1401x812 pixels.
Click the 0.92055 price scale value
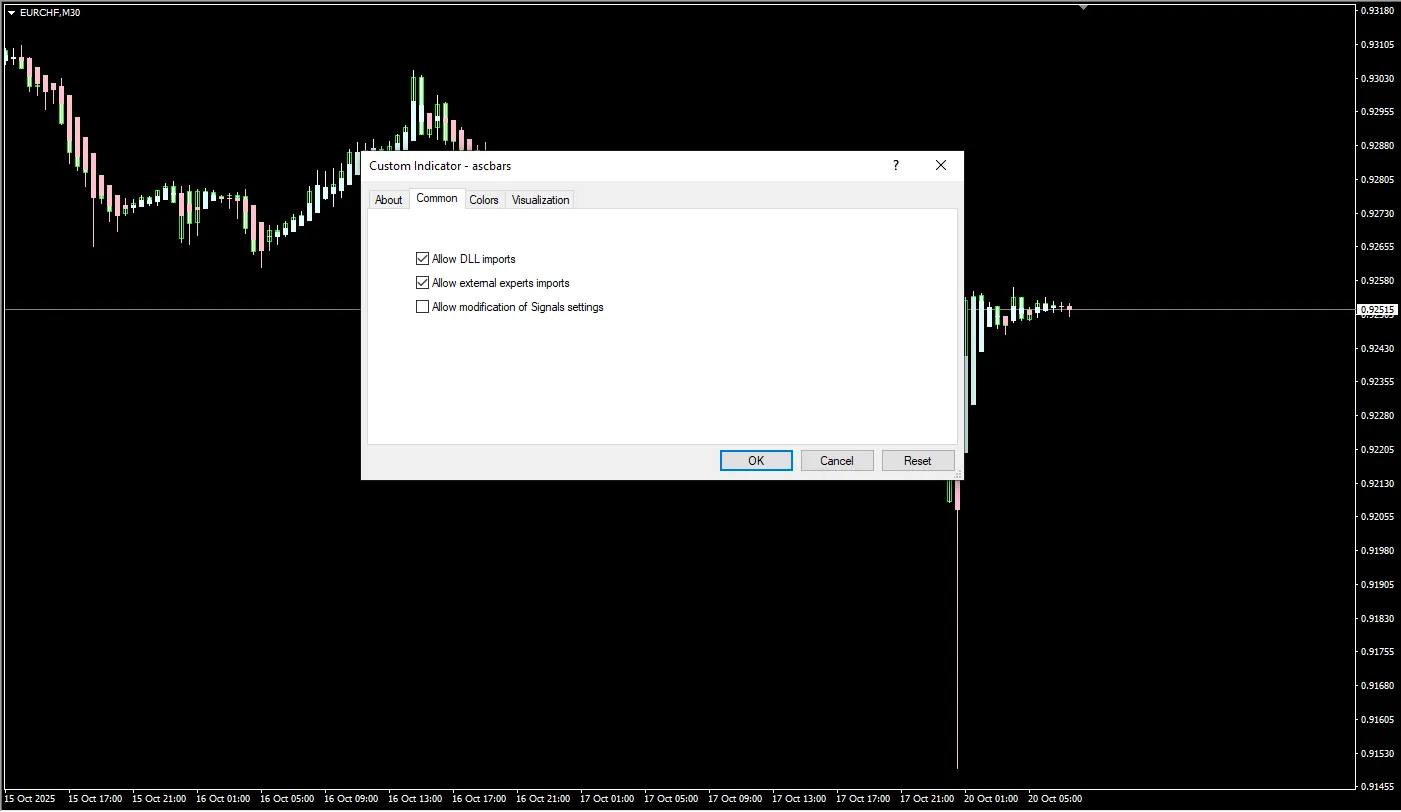point(1379,517)
